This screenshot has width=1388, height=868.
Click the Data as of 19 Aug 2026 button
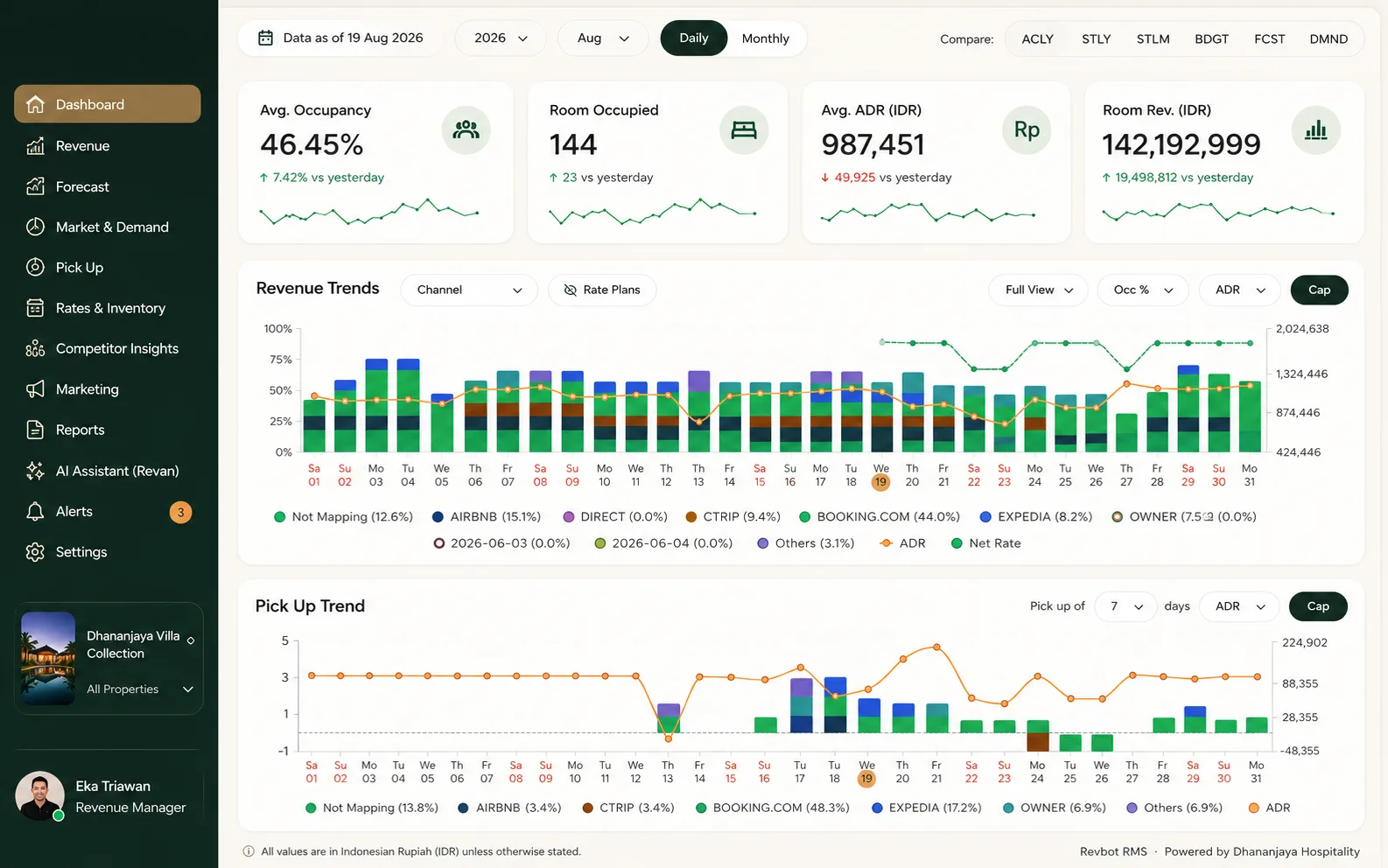coord(340,38)
